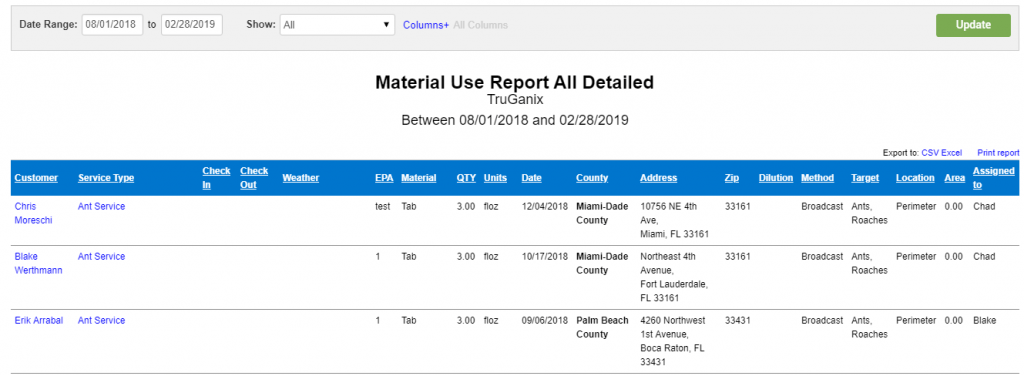
Task: Sort by the Customer column header
Action: pos(36,178)
